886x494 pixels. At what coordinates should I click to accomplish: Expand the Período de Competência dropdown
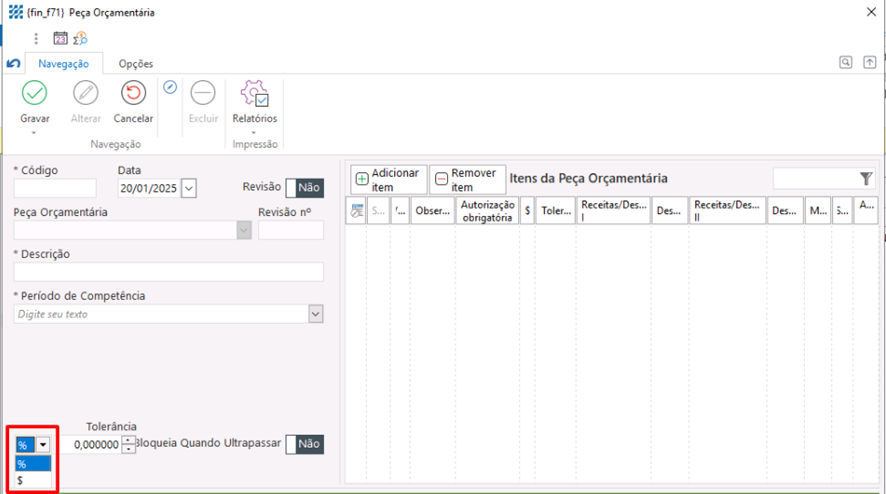pyautogui.click(x=316, y=314)
